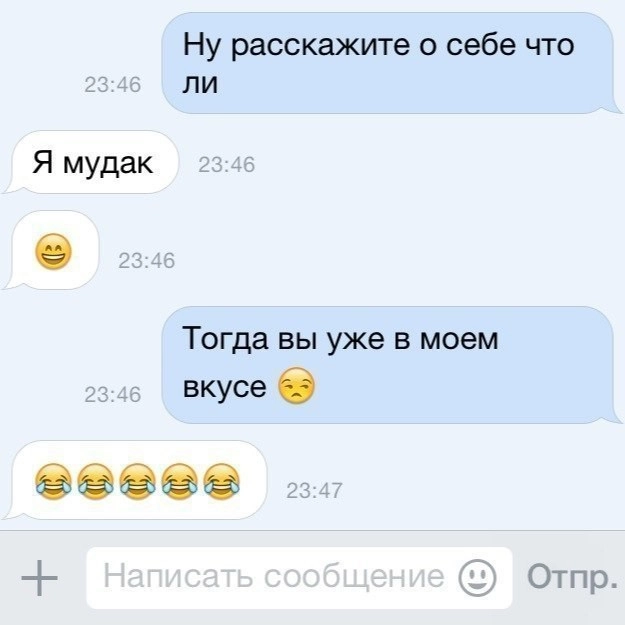This screenshot has height=625, width=625.
Task: Open the emoji picker smiley icon
Action: [x=477, y=578]
